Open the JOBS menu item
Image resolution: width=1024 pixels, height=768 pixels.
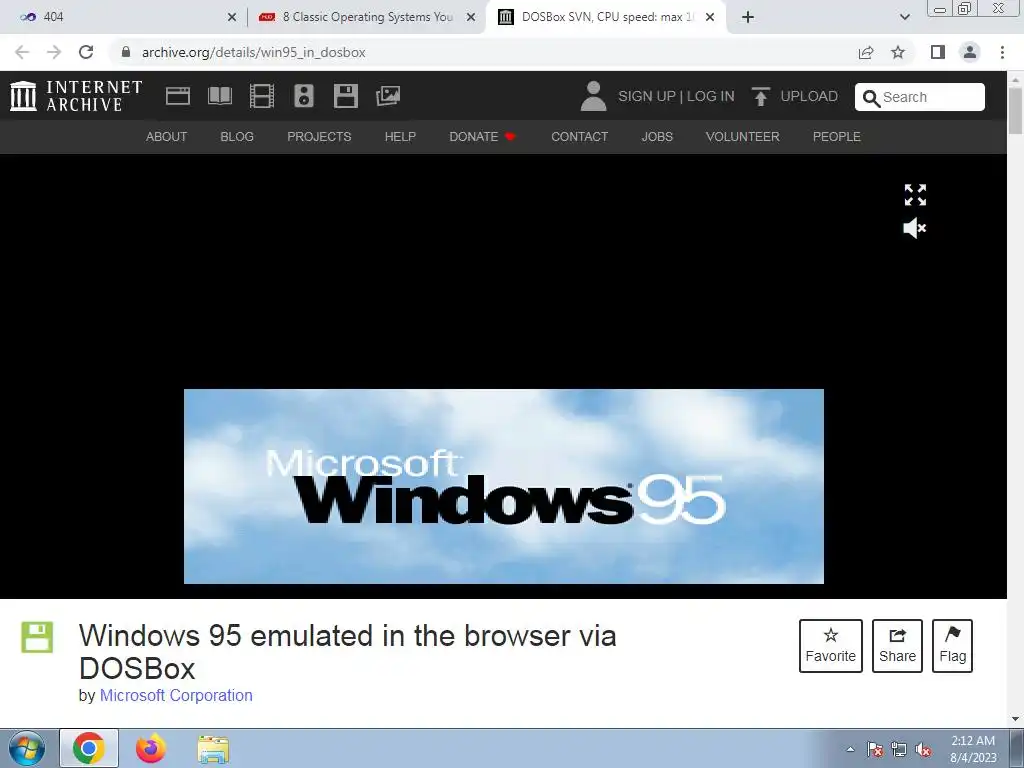657,136
